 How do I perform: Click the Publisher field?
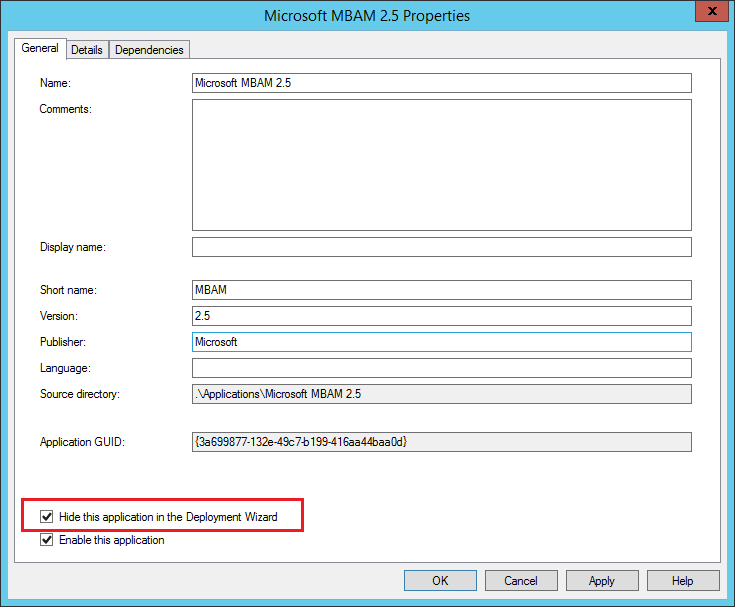(x=442, y=342)
